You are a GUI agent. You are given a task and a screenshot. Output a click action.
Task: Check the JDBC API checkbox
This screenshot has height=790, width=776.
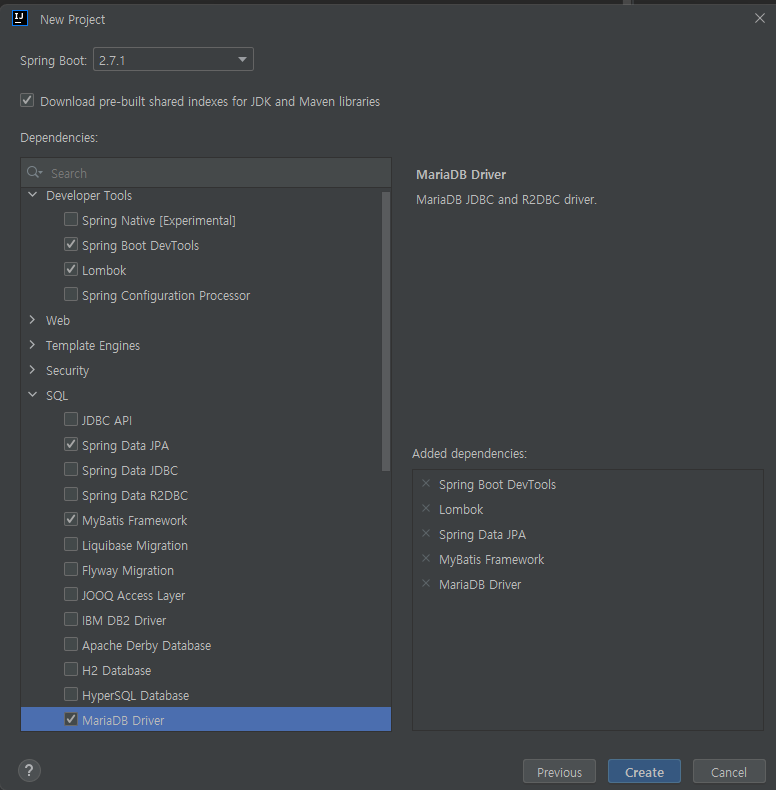[71, 419]
